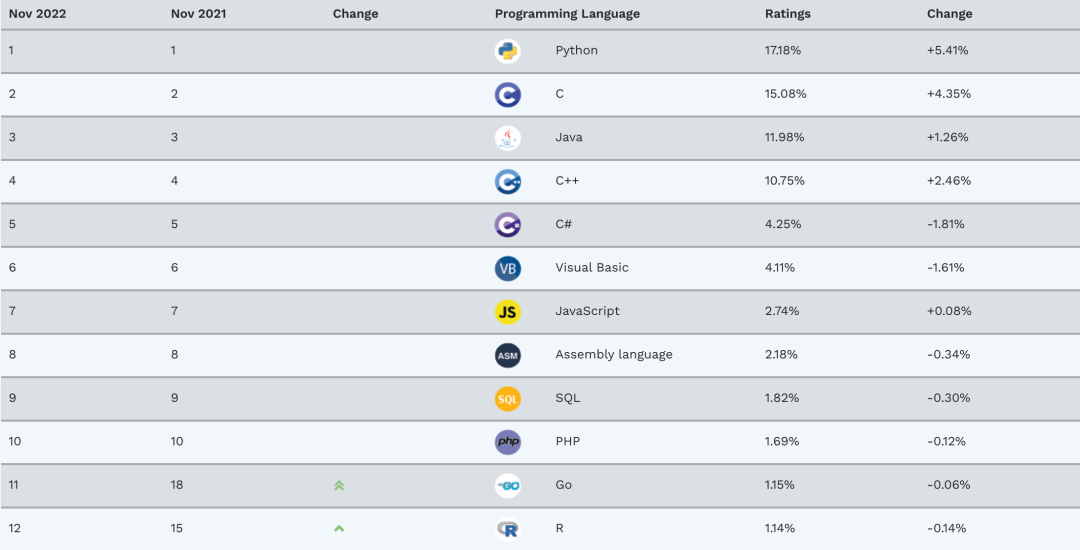The width and height of the screenshot is (1080, 550).
Task: Click the R language logo icon
Action: tap(507, 529)
